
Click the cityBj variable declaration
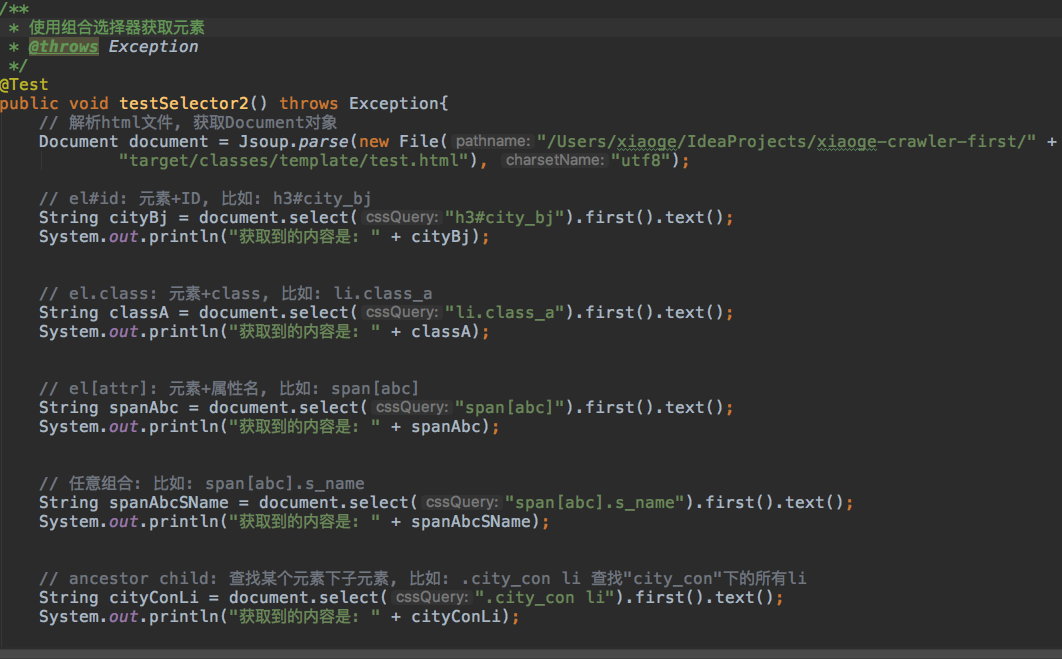[138, 217]
